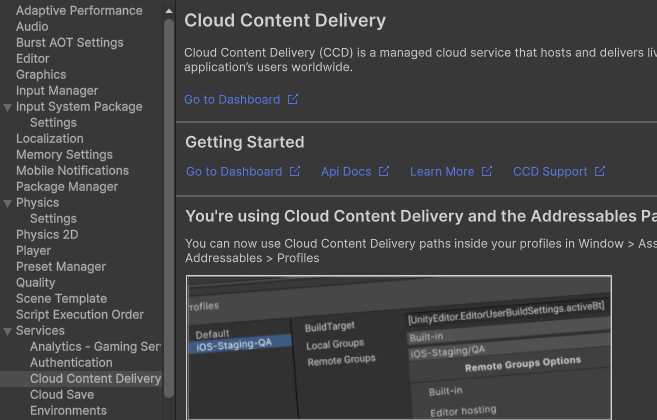657x420 pixels.
Task: Follow the Learn More link
Action: [442, 172]
